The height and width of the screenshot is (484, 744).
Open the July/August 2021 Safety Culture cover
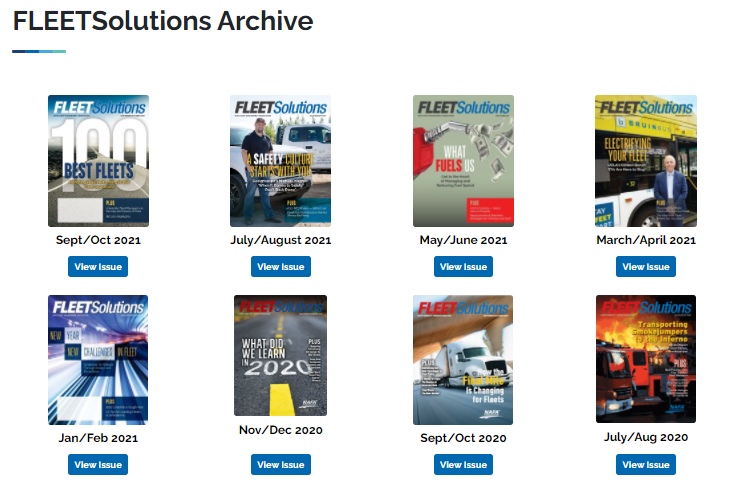(280, 161)
